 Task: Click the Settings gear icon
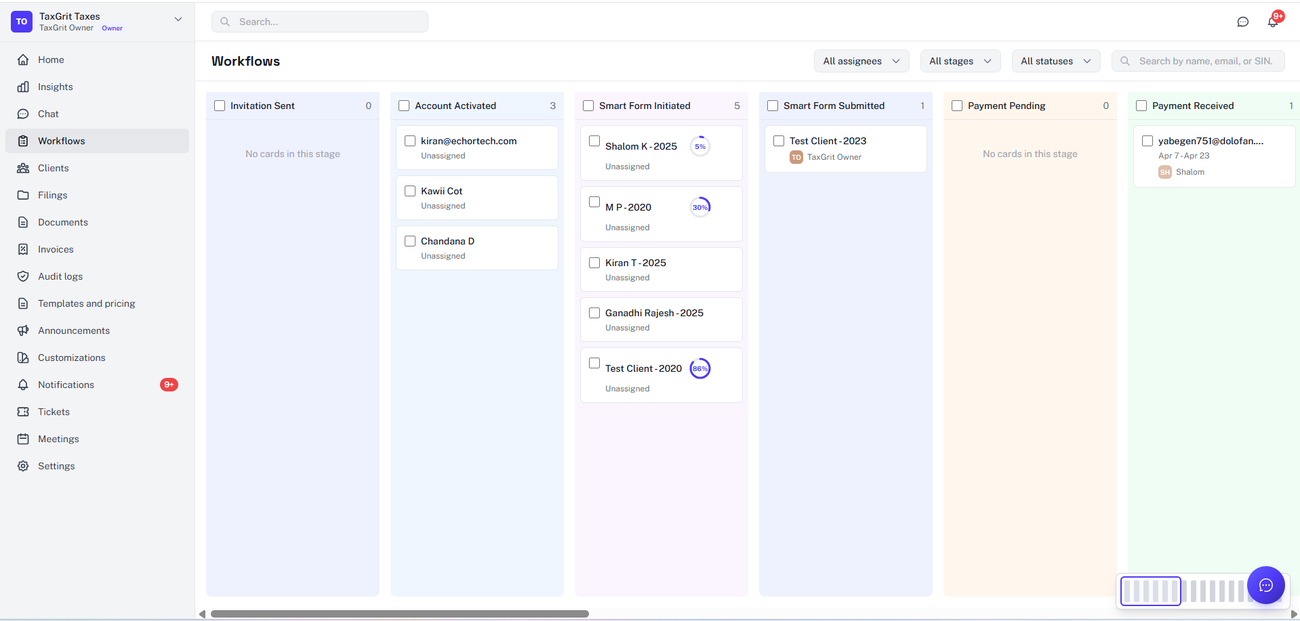pyautogui.click(x=23, y=466)
